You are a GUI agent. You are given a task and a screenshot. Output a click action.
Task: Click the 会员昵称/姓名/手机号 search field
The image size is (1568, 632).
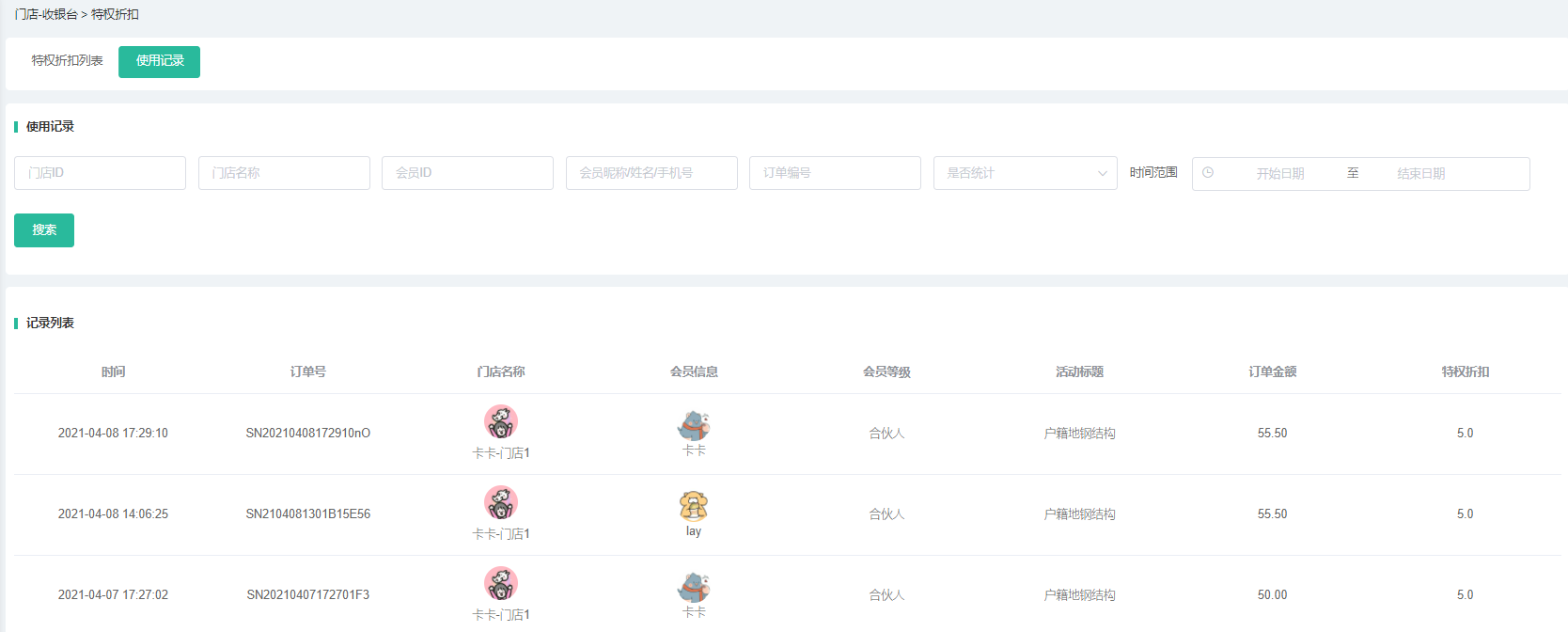(651, 173)
